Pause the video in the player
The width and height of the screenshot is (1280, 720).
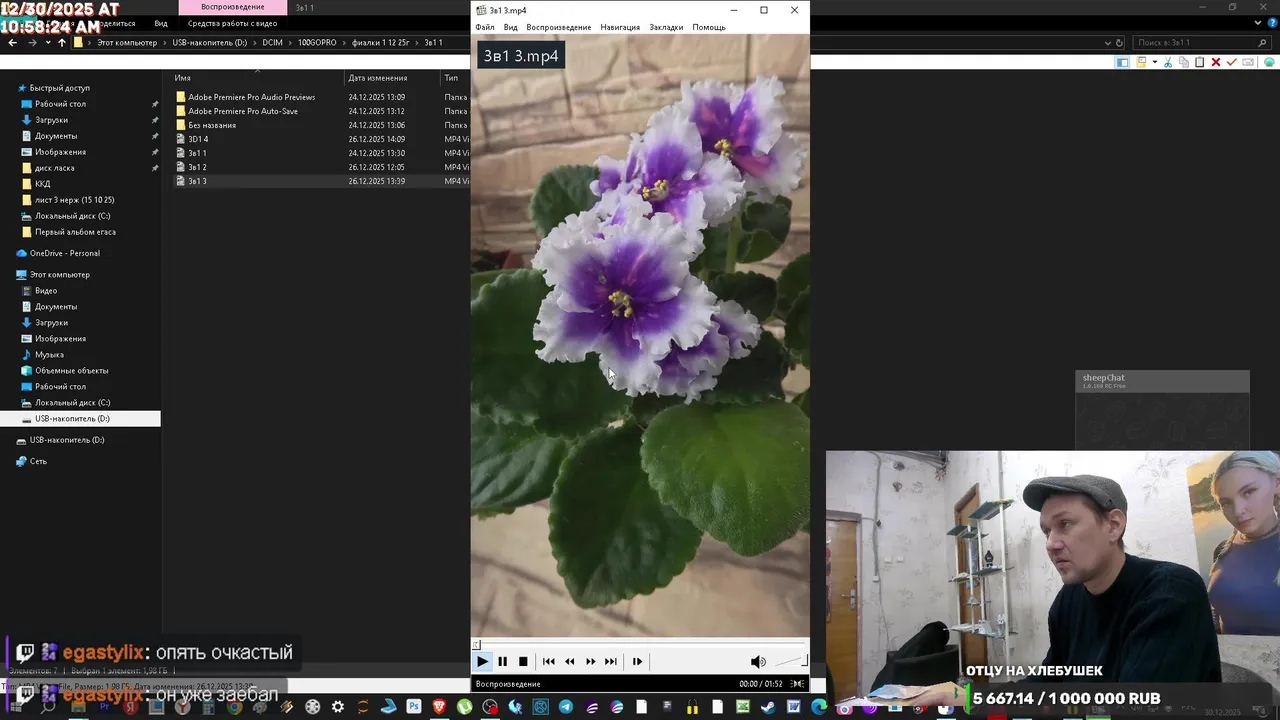click(502, 661)
